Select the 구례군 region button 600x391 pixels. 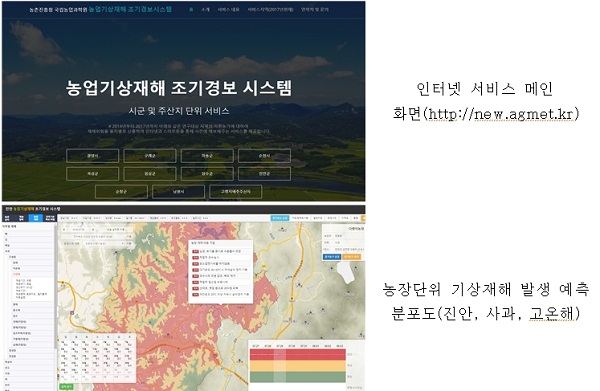(150, 156)
